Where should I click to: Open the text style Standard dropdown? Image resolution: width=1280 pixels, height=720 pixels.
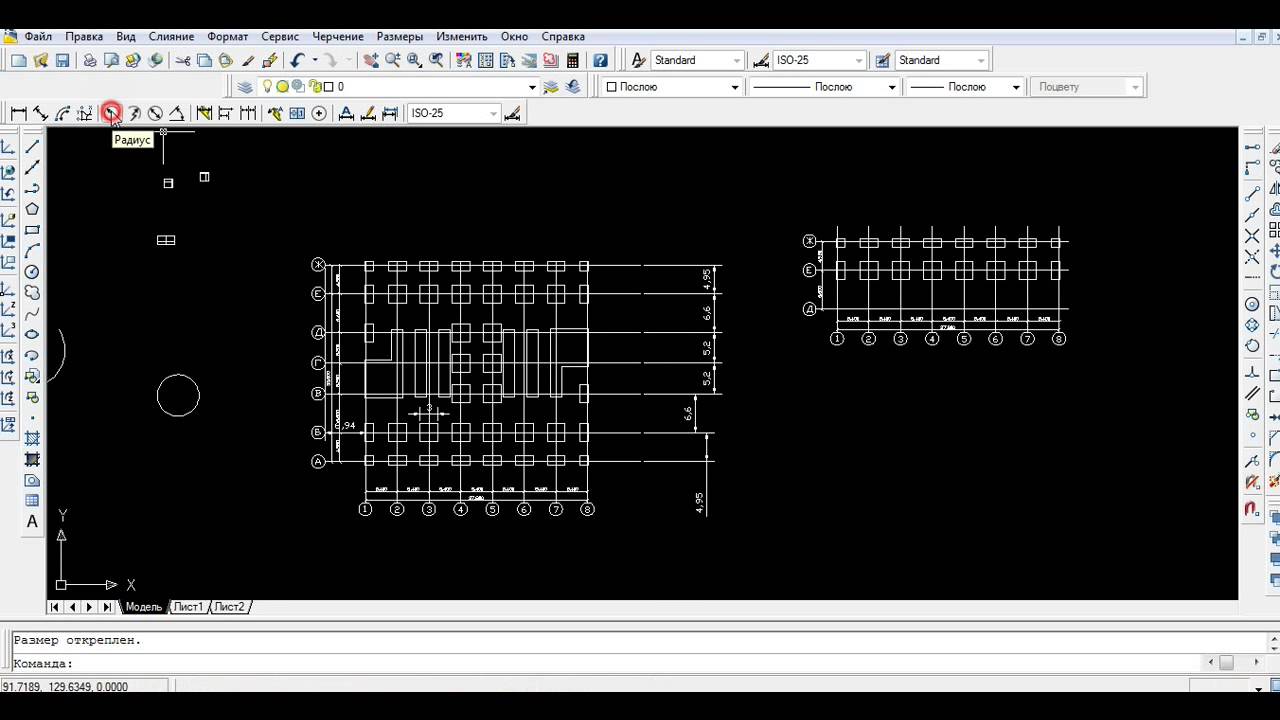pos(737,60)
